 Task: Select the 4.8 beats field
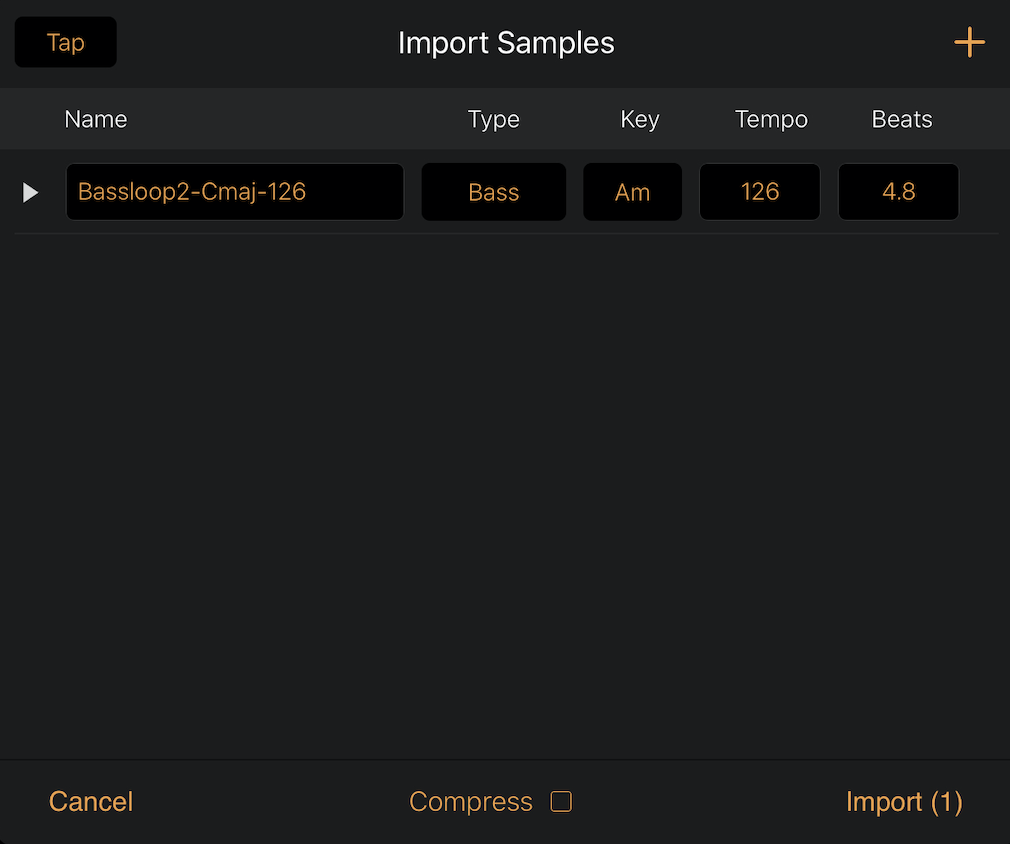pyautogui.click(x=898, y=192)
